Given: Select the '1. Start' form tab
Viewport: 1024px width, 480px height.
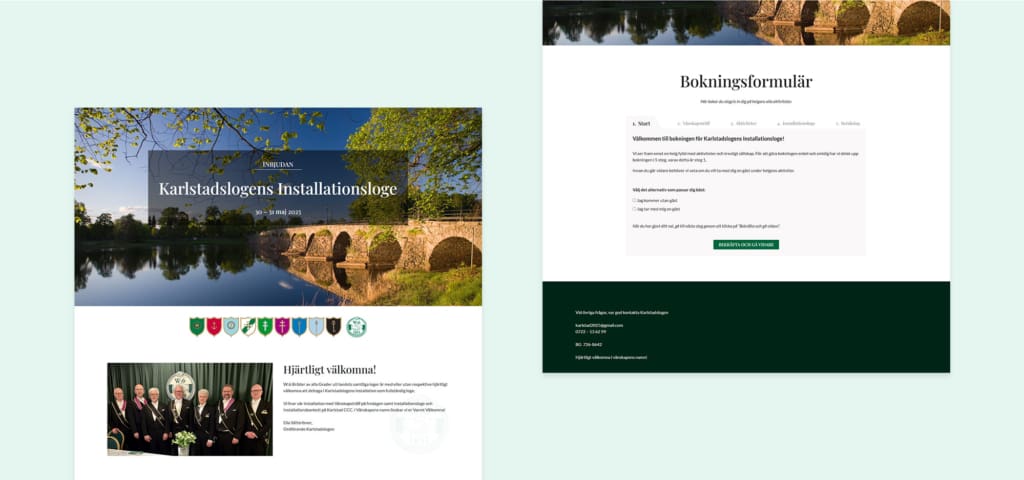Looking at the screenshot, I should click(642, 124).
